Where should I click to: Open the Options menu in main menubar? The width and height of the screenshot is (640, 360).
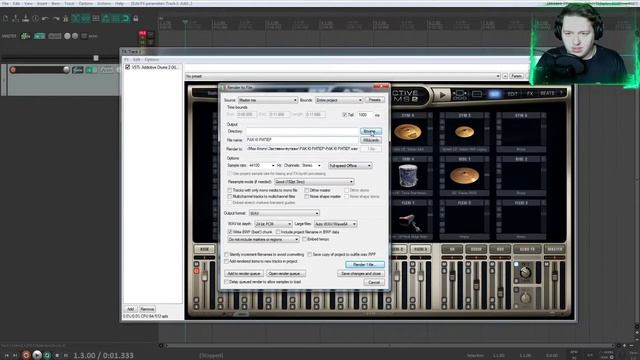tap(86, 3)
